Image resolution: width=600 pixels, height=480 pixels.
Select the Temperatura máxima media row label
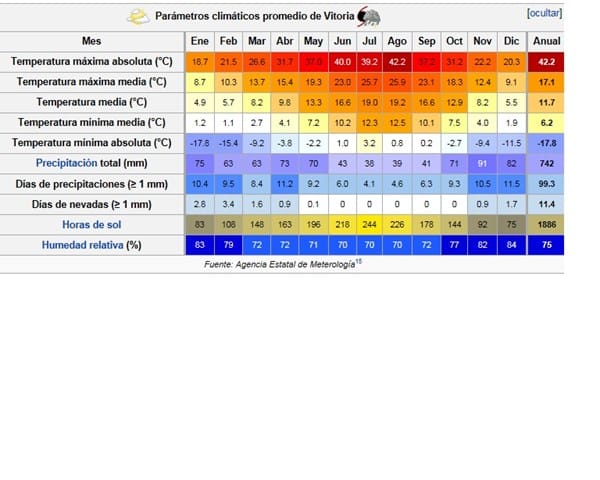(x=91, y=82)
